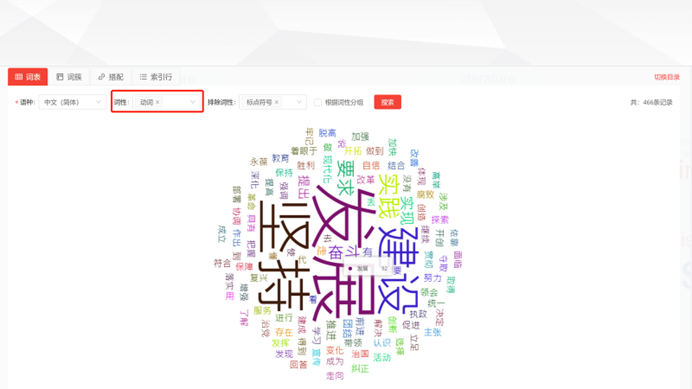Click the word 着眼于 in the cloud
Image resolution: width=692 pixels, height=389 pixels.
tap(304, 151)
